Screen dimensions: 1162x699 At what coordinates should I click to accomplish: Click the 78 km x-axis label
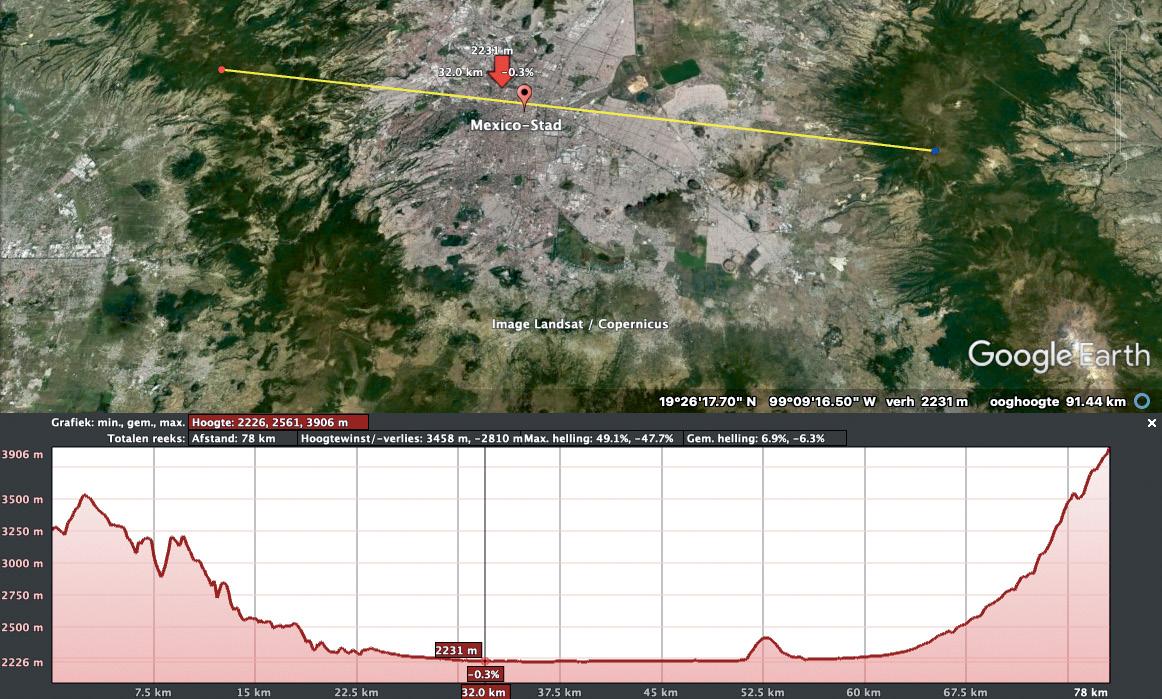(x=1092, y=692)
